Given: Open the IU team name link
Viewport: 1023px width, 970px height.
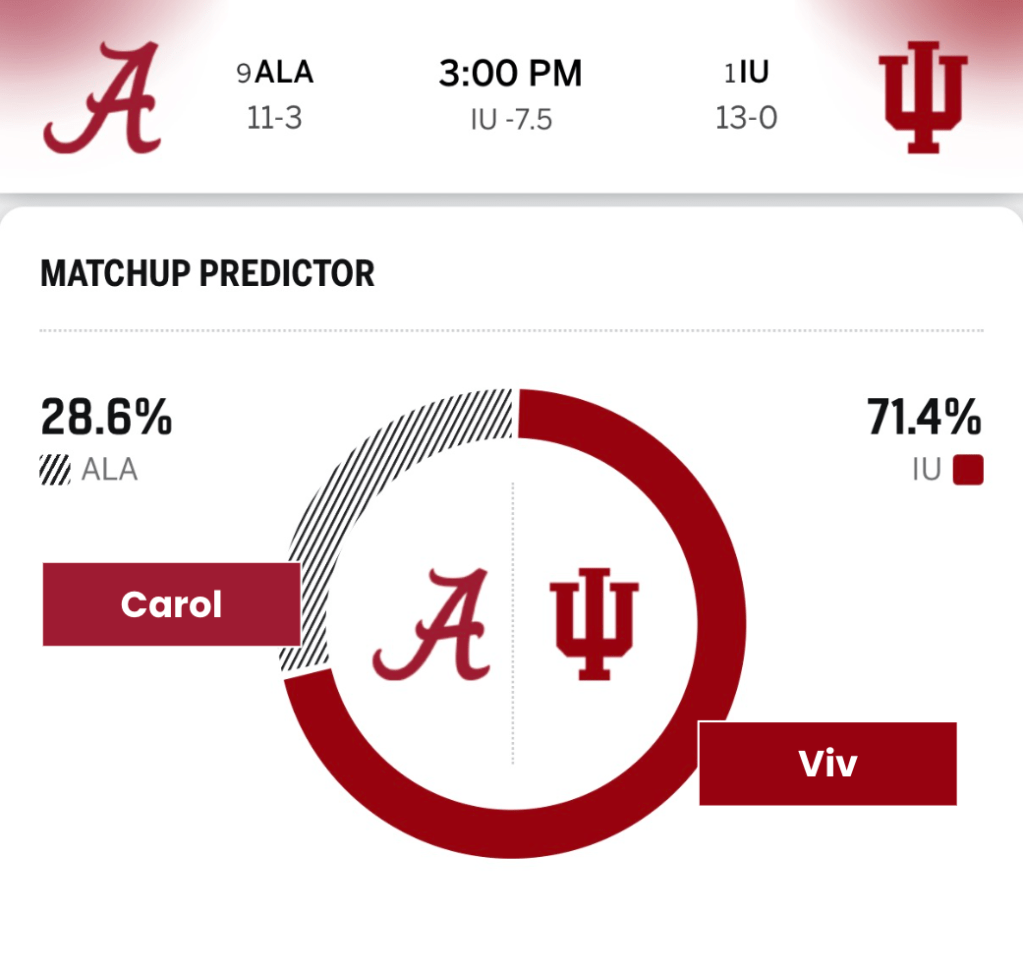Looking at the screenshot, I should pyautogui.click(x=755, y=73).
